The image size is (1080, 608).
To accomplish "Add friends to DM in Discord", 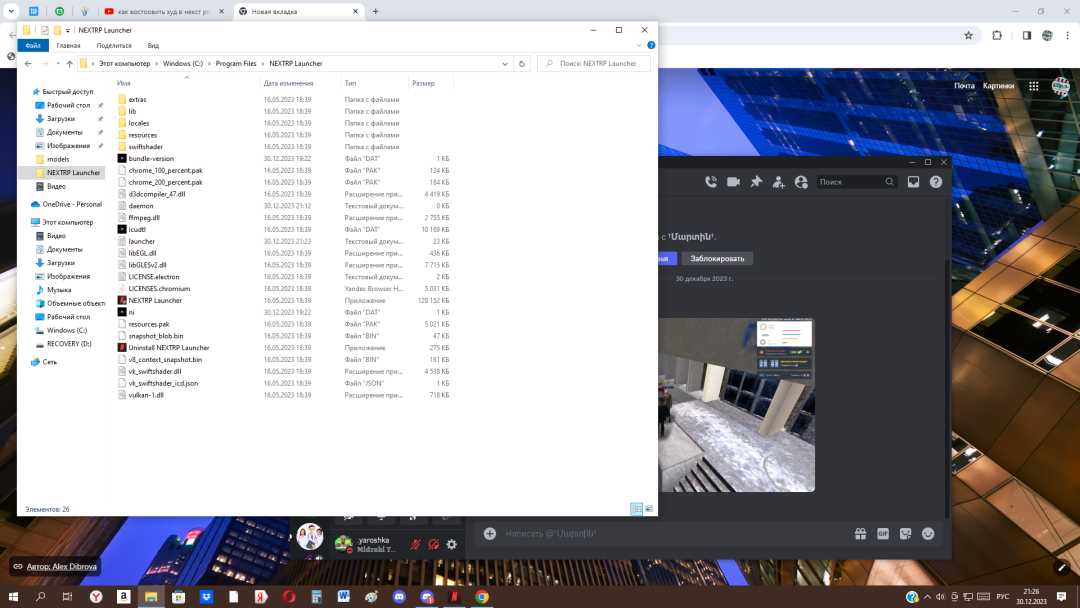I will (778, 182).
